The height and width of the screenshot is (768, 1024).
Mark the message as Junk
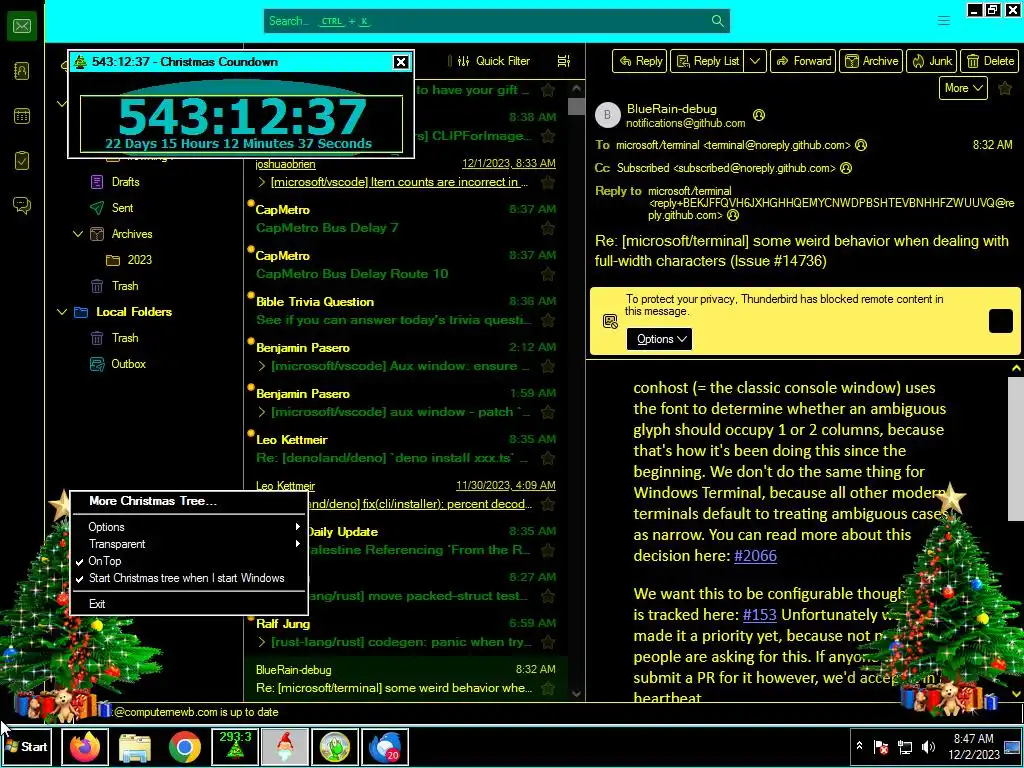point(932,61)
